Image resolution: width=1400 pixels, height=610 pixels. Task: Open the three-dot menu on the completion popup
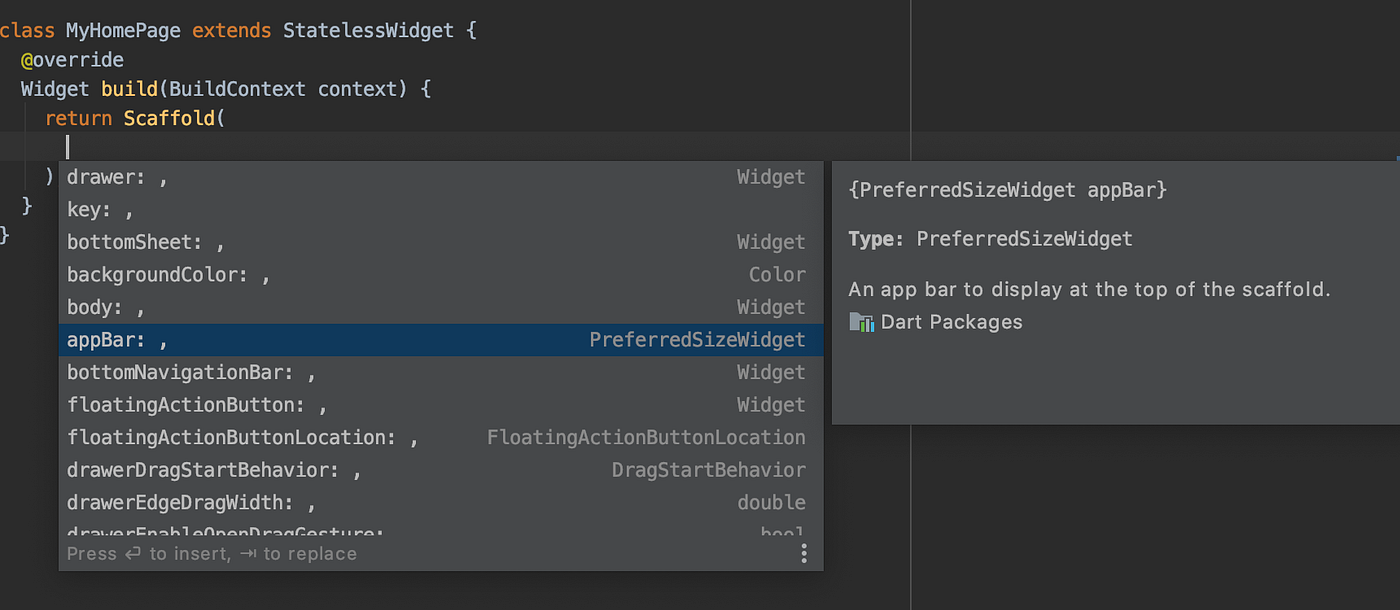point(803,552)
